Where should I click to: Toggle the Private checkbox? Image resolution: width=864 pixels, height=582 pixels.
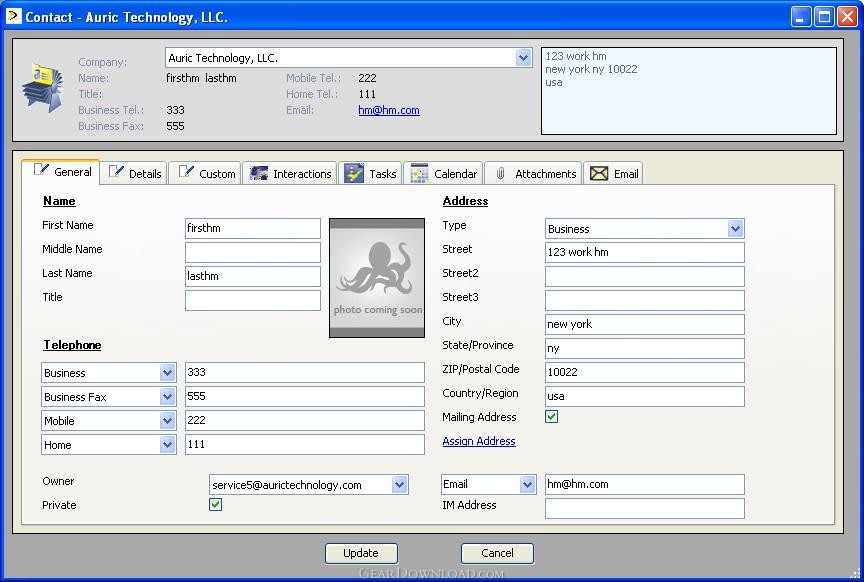click(x=215, y=504)
